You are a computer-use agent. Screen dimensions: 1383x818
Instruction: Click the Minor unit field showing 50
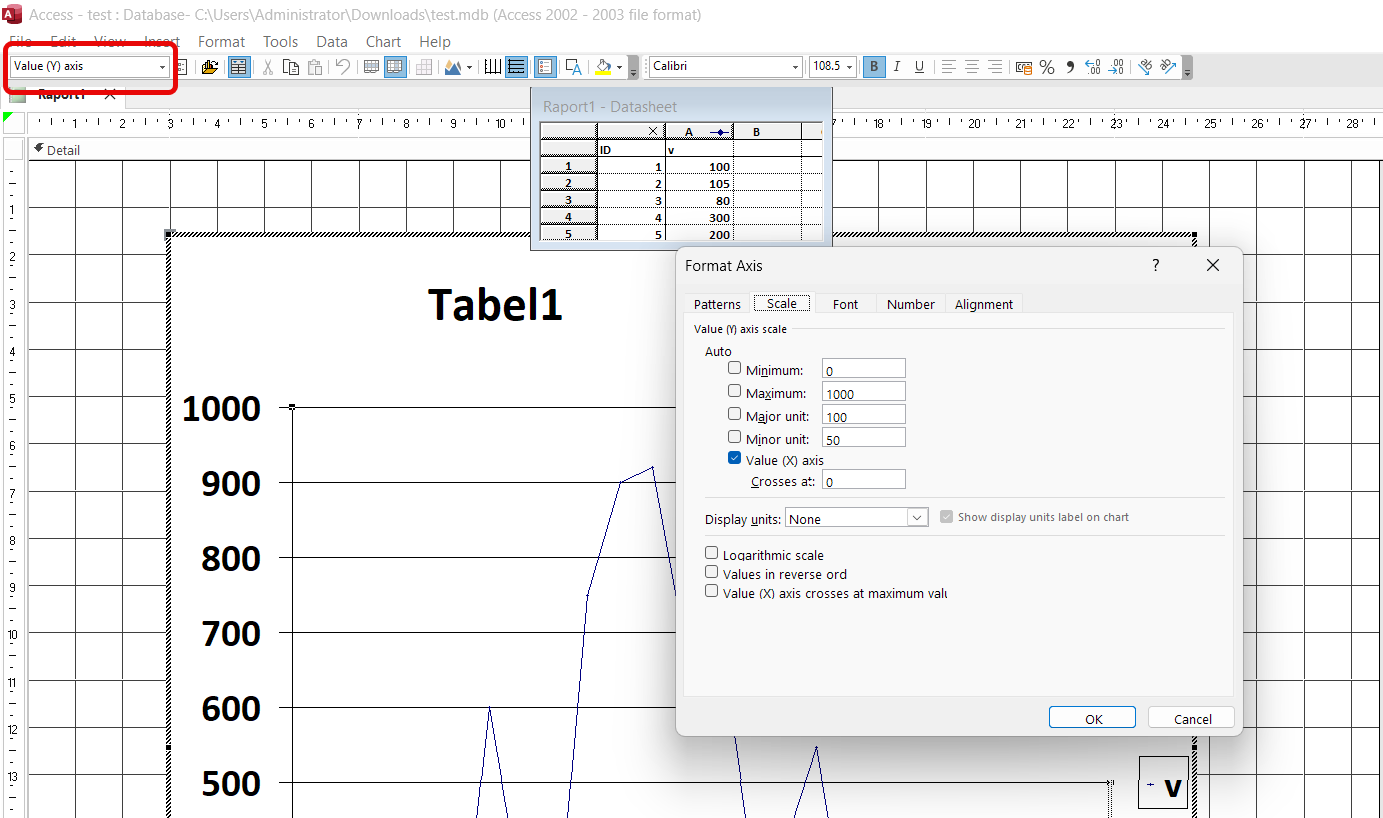tap(864, 438)
